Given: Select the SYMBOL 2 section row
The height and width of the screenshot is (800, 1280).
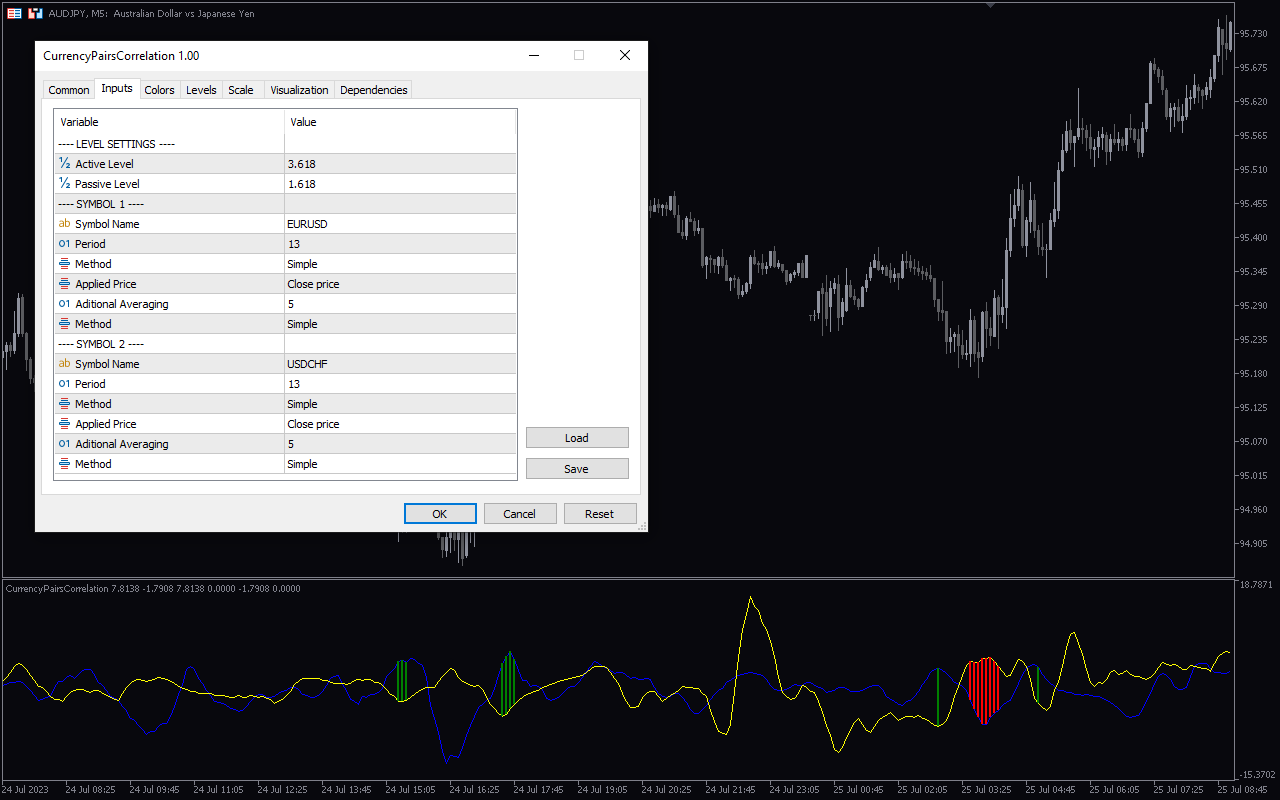Looking at the screenshot, I should pyautogui.click(x=285, y=344).
